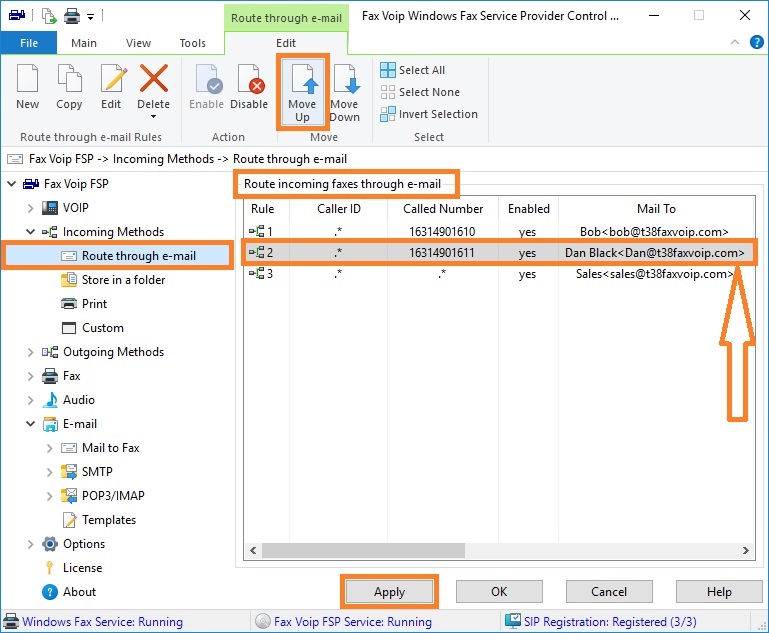
Task: Expand the POP3/IMAP node
Action: click(49, 496)
